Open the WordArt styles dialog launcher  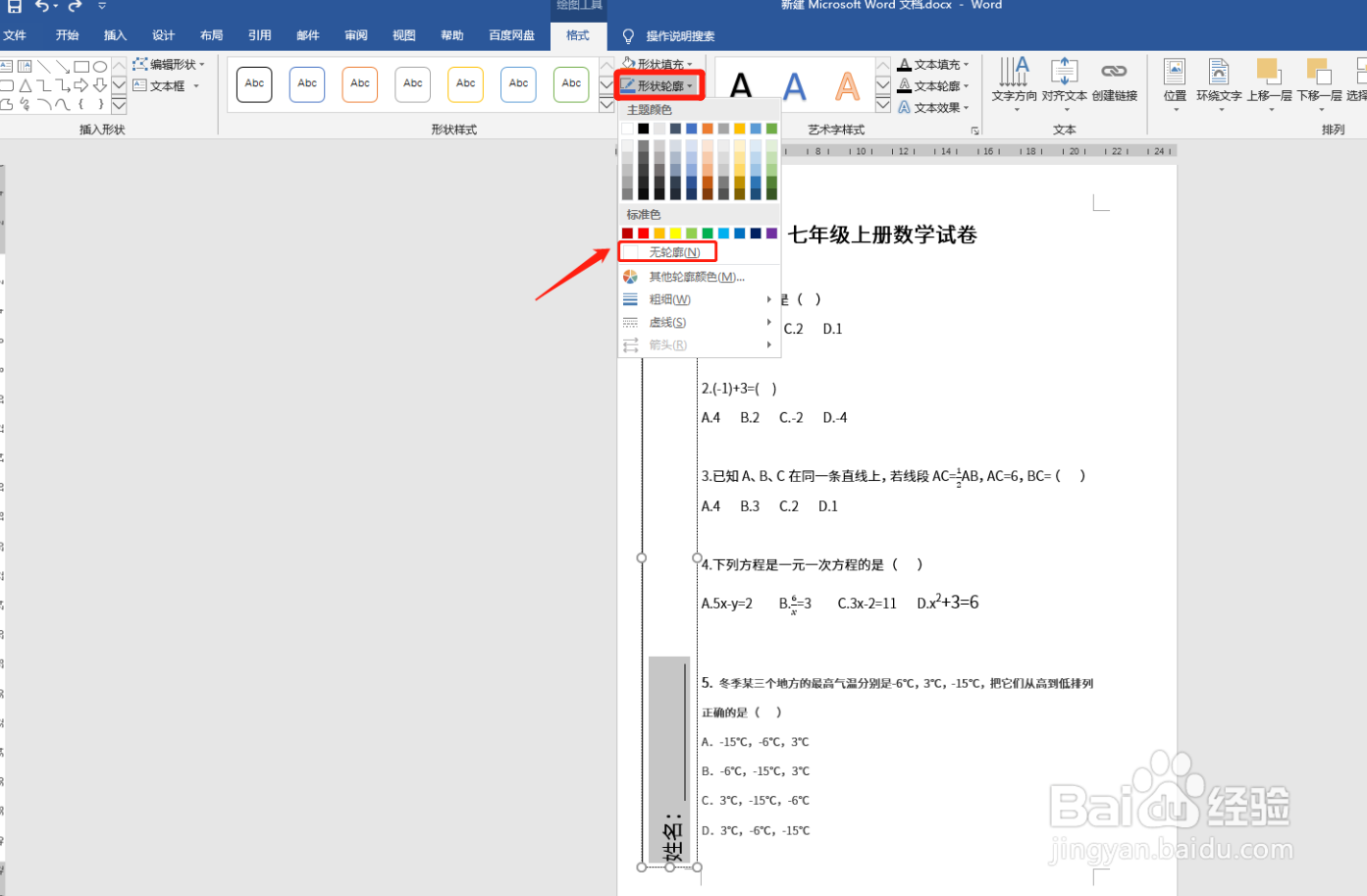974,131
